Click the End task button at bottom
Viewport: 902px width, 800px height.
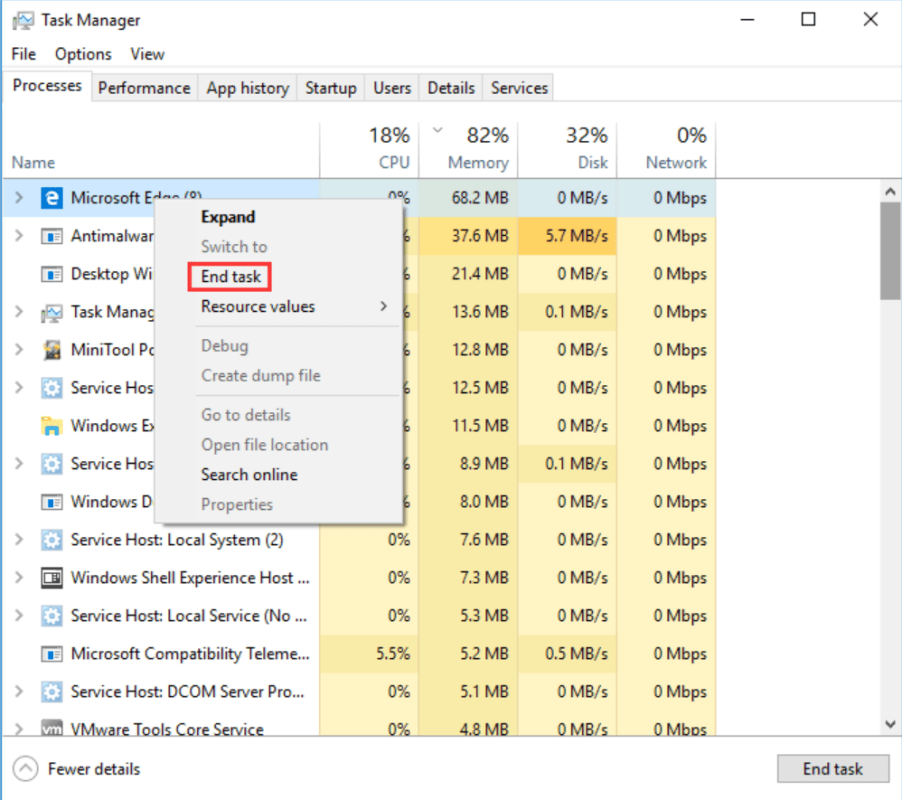pos(832,769)
